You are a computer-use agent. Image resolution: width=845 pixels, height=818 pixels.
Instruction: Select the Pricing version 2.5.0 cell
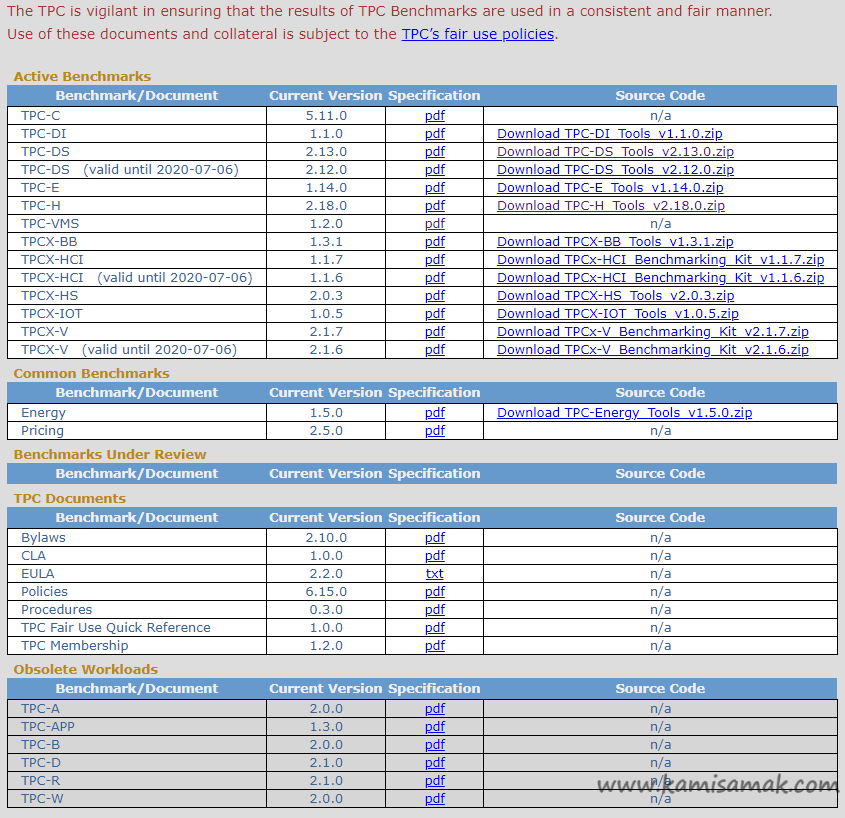tap(326, 431)
